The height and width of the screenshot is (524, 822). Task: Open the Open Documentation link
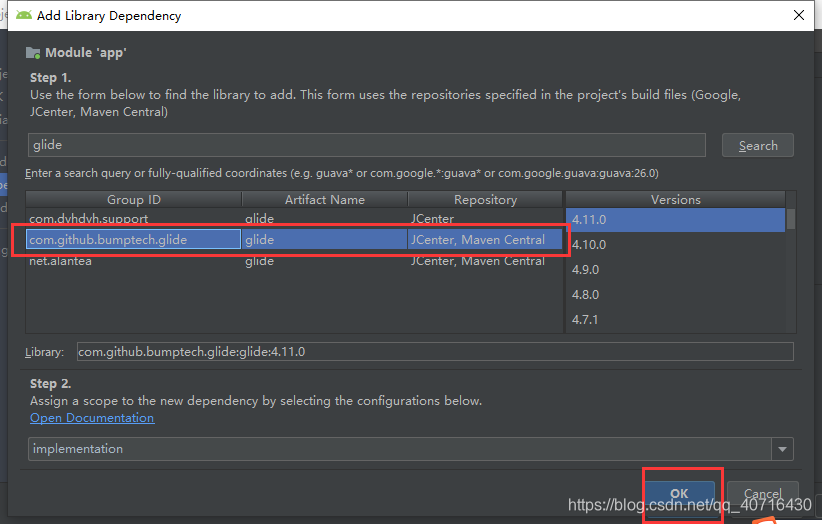tap(92, 418)
